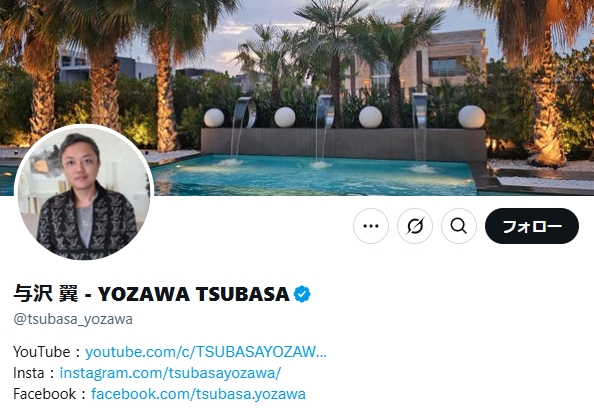Viewport: 594px width, 408px height.
Task: Open profile search with magnifier icon
Action: [459, 226]
